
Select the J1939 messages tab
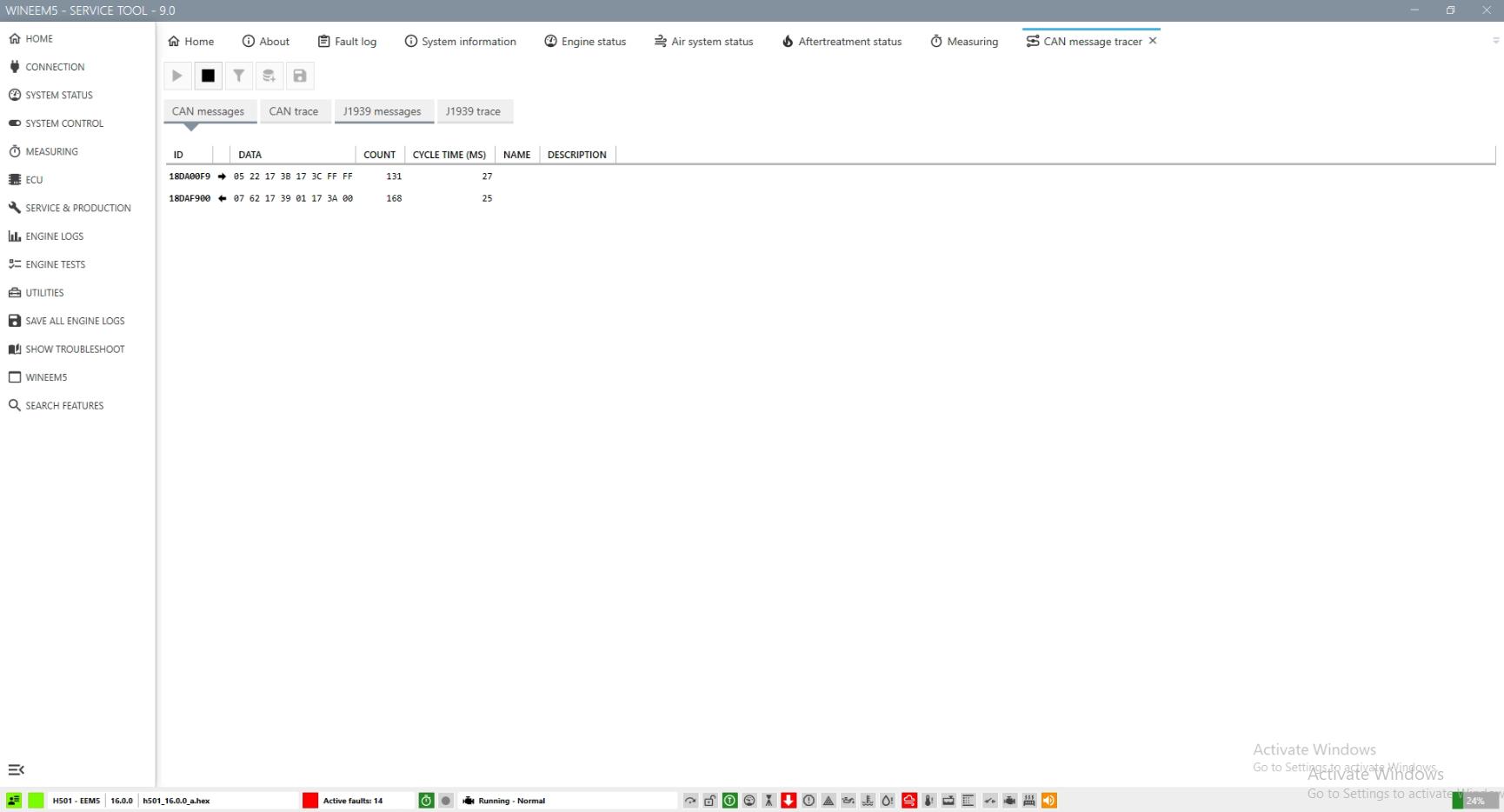382,111
